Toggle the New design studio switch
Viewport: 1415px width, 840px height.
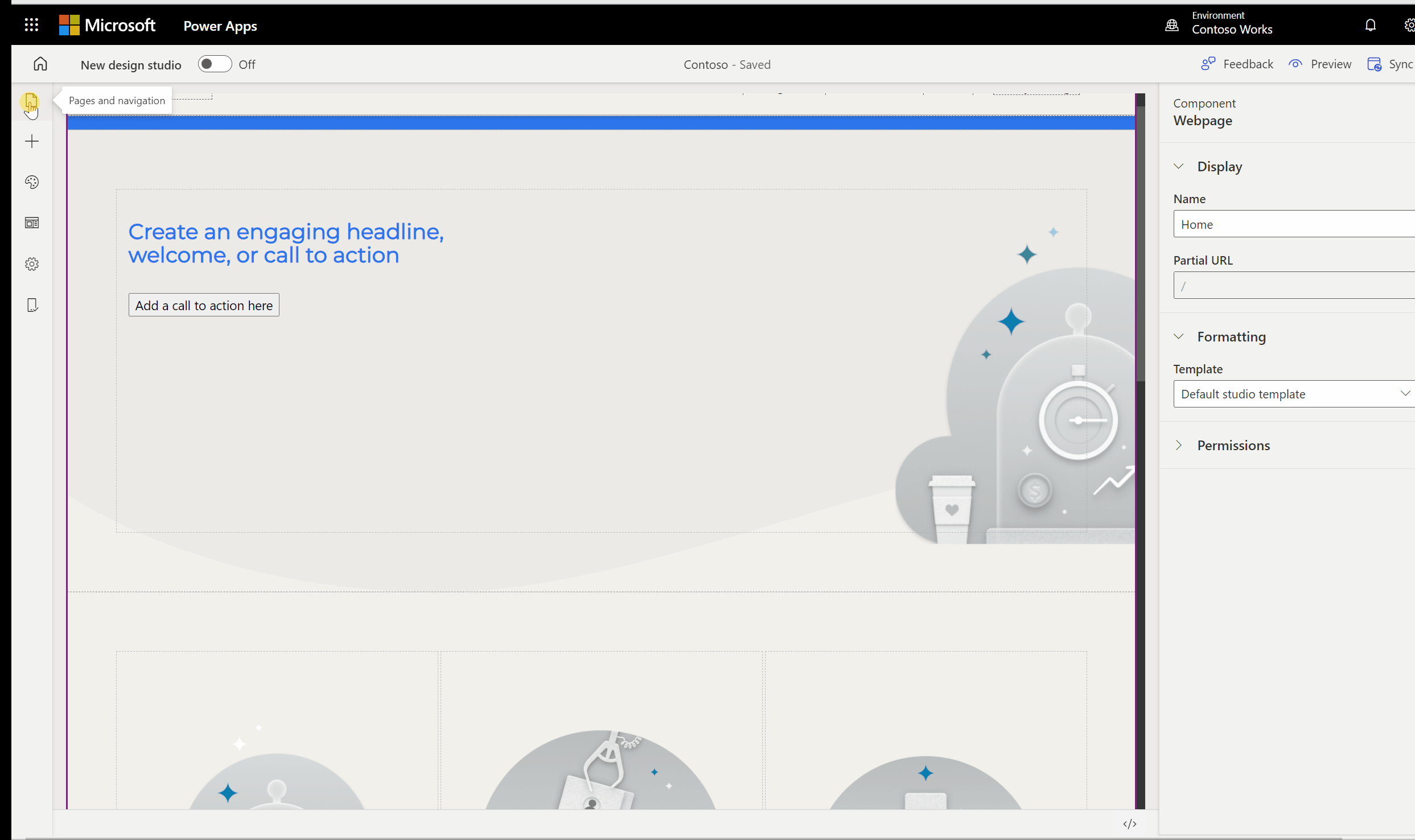[x=215, y=64]
